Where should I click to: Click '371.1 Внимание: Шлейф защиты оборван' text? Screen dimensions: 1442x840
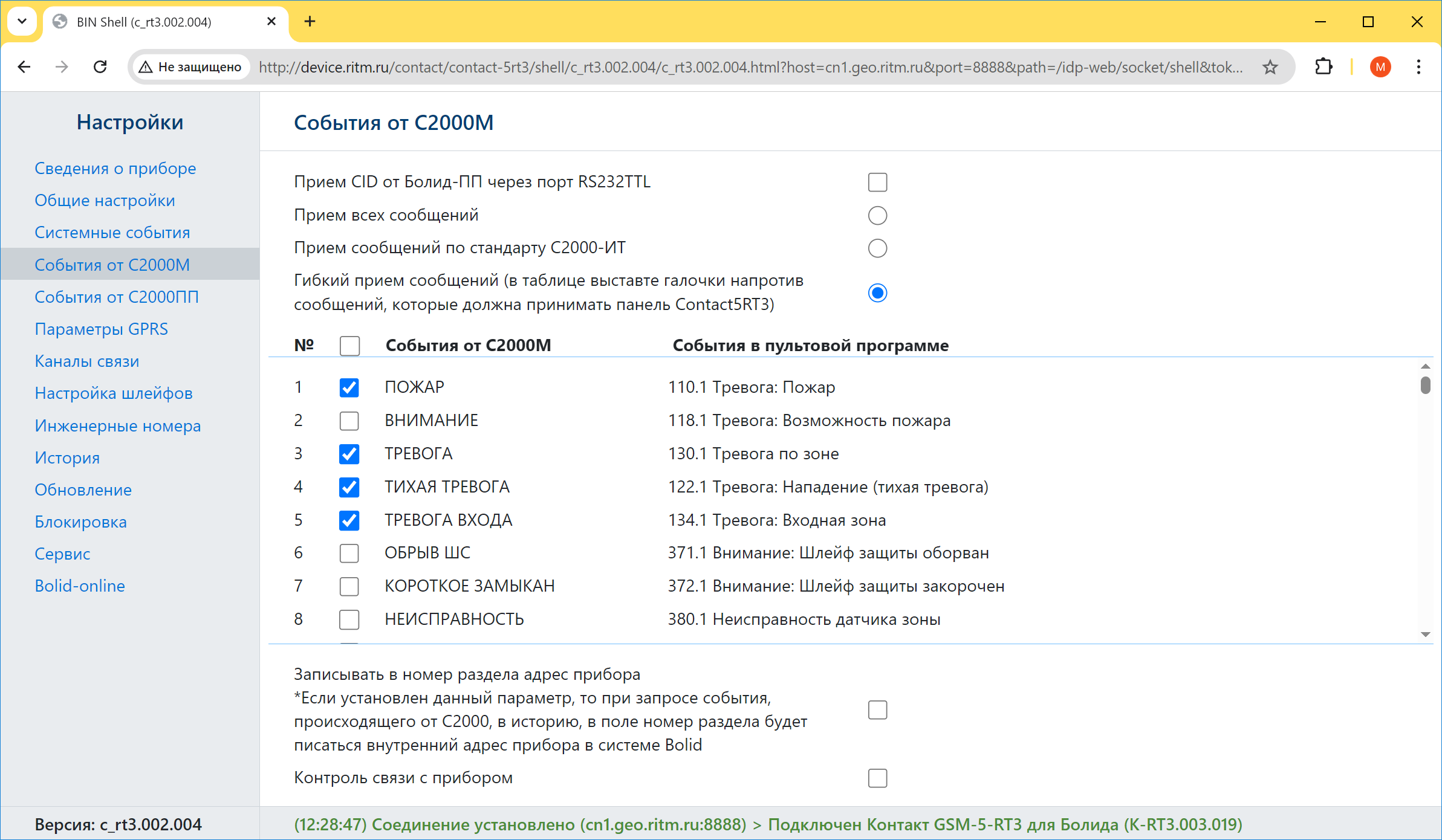tap(828, 553)
